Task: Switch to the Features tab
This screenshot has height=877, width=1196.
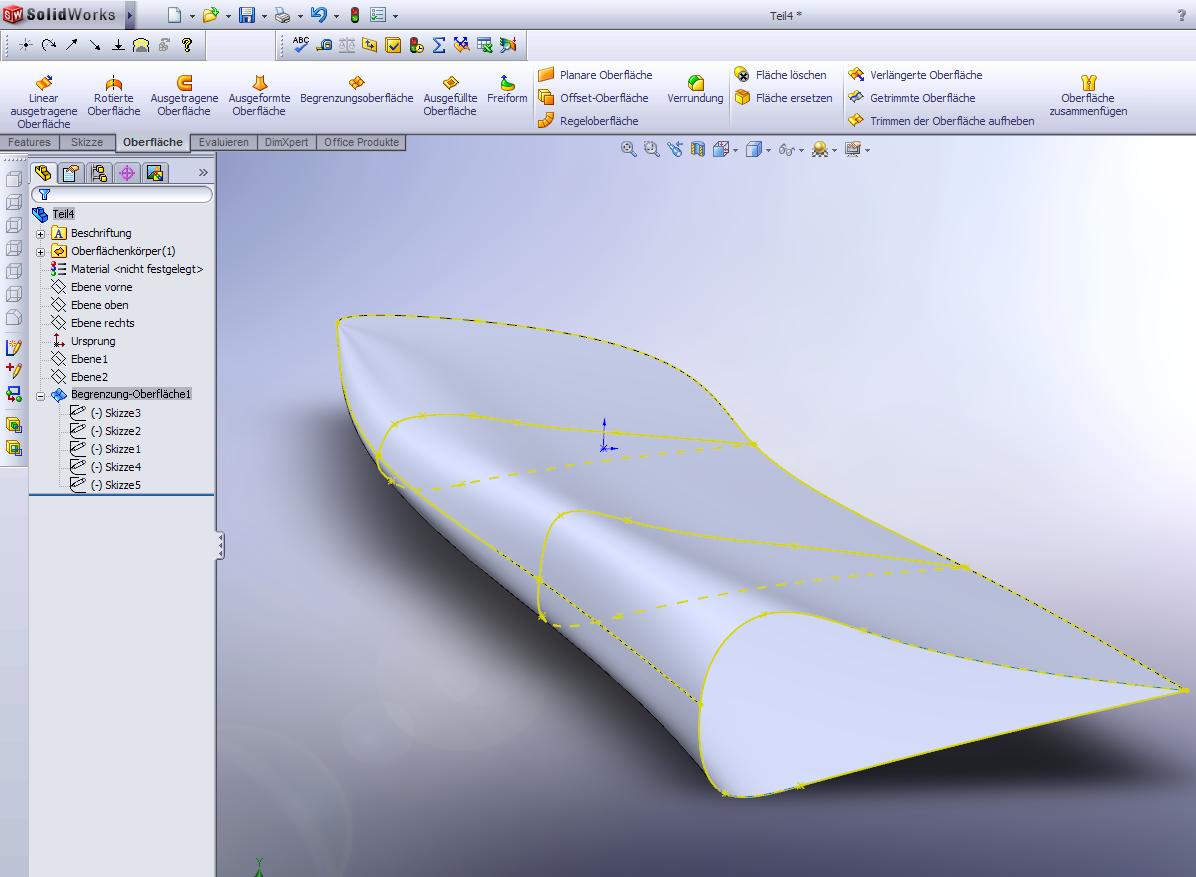Action: [30, 143]
